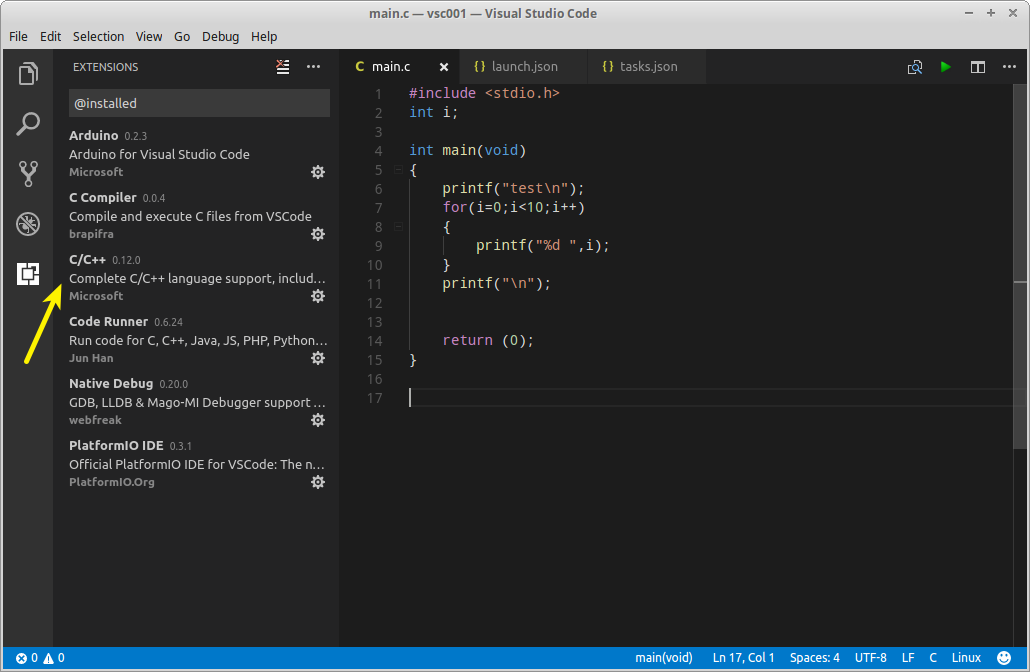This screenshot has width=1030, height=672.
Task: Click main(void) in the status bar
Action: tap(663, 658)
